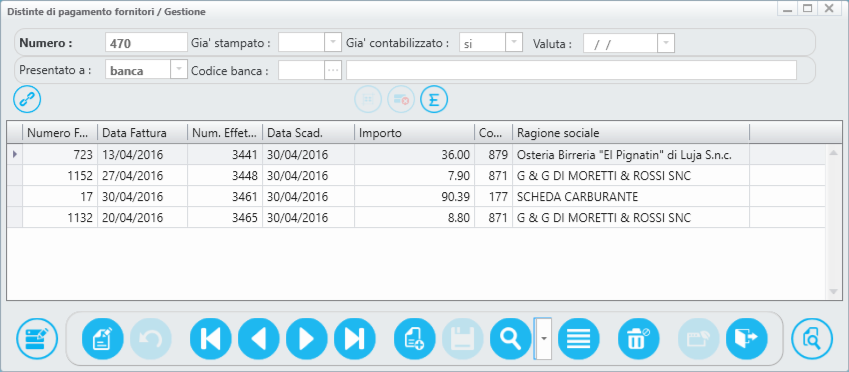Click amount 7.90 cell

415,175
